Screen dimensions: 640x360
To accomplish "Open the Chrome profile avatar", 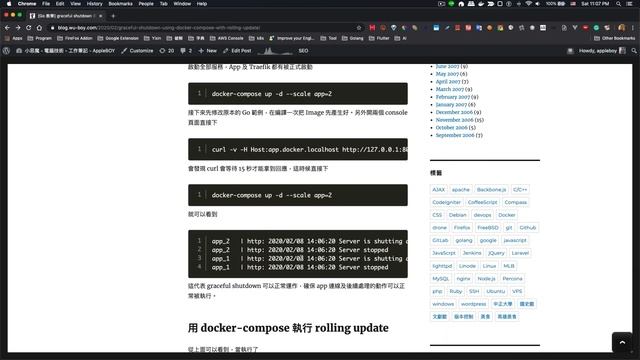I will 622,28.
